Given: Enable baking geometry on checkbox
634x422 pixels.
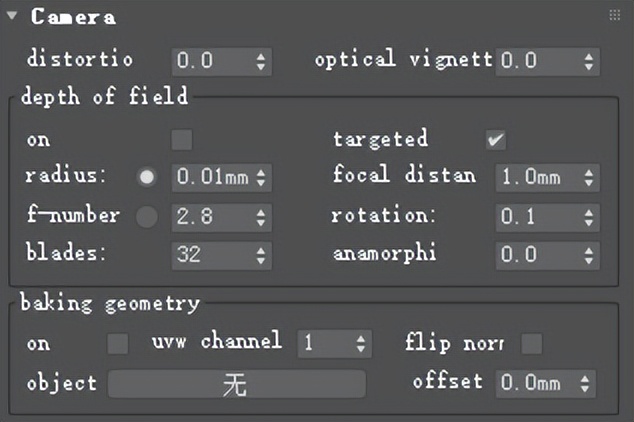Looking at the screenshot, I should click(118, 344).
